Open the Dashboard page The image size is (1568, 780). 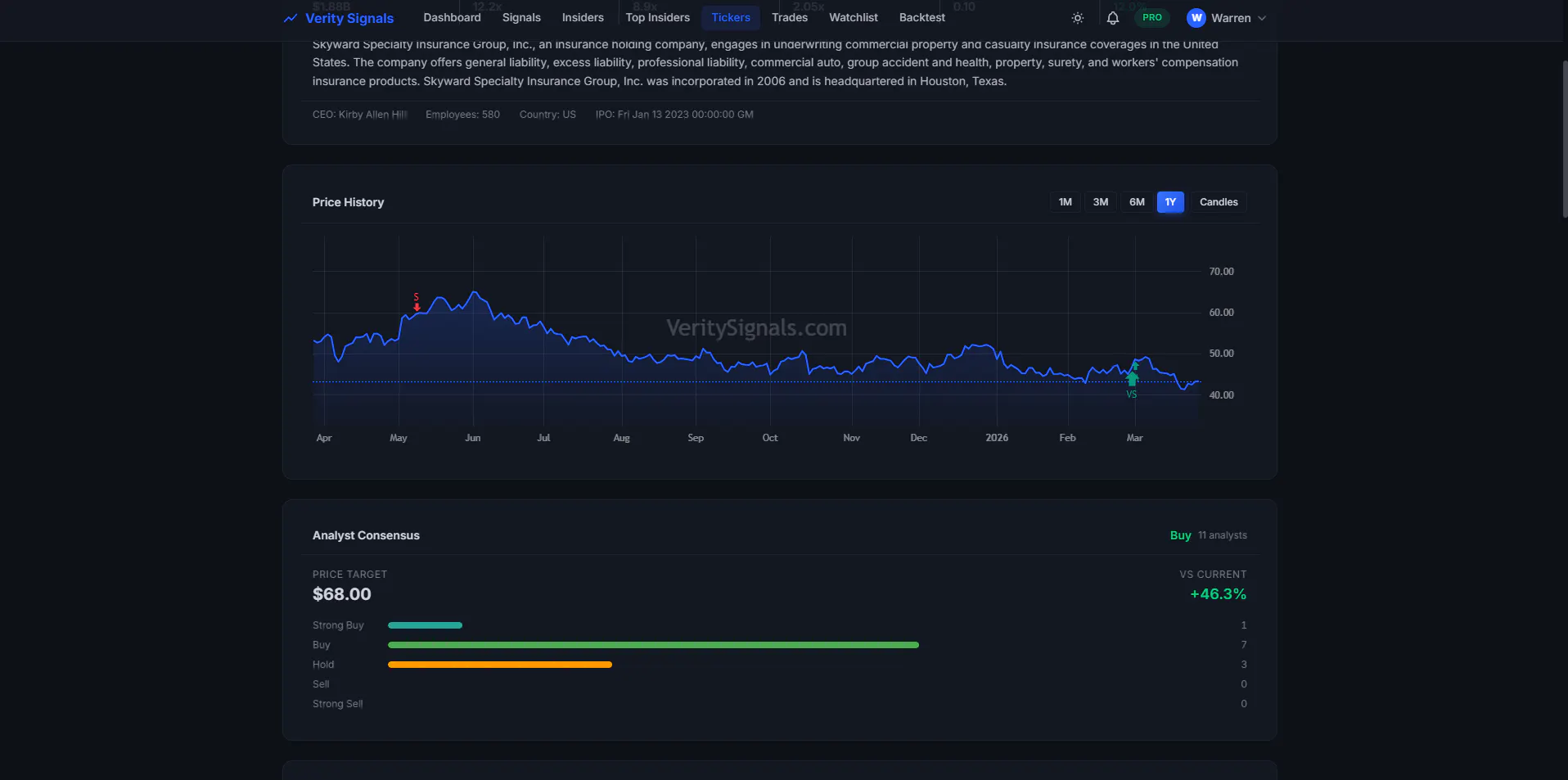tap(452, 17)
